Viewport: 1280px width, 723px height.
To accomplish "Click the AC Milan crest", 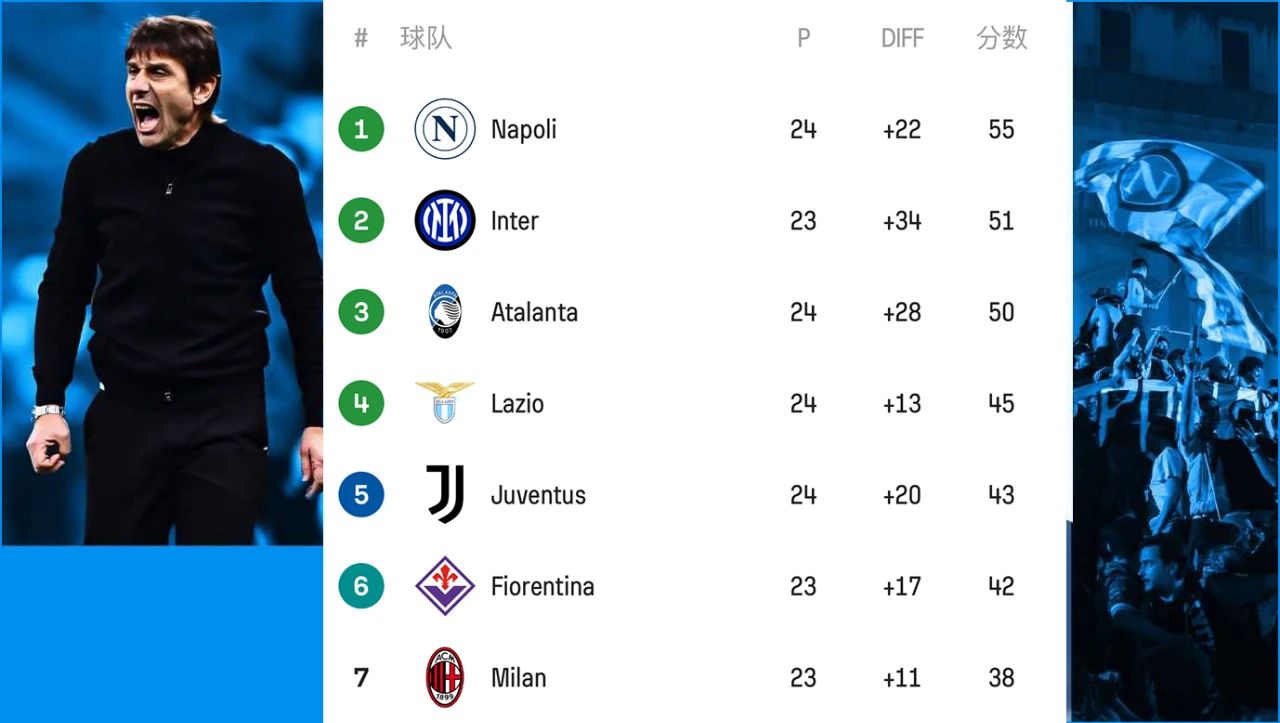I will coord(445,677).
